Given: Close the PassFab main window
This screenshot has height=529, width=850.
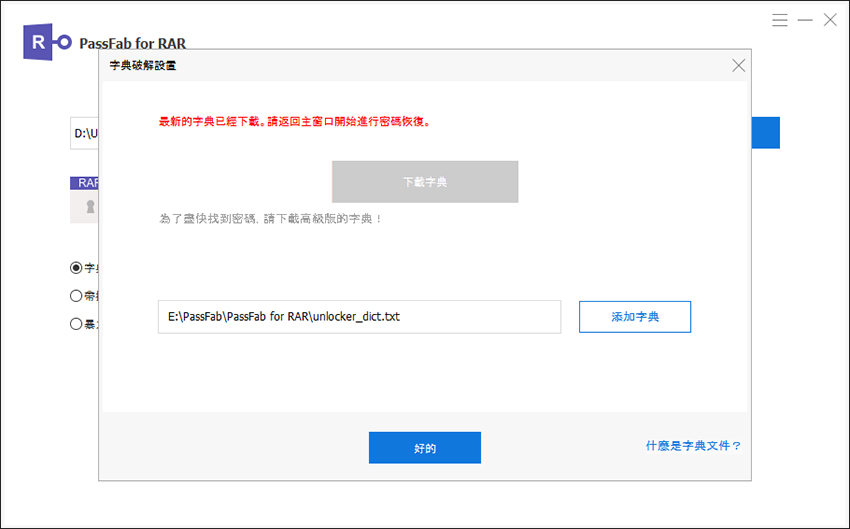Looking at the screenshot, I should click(830, 21).
